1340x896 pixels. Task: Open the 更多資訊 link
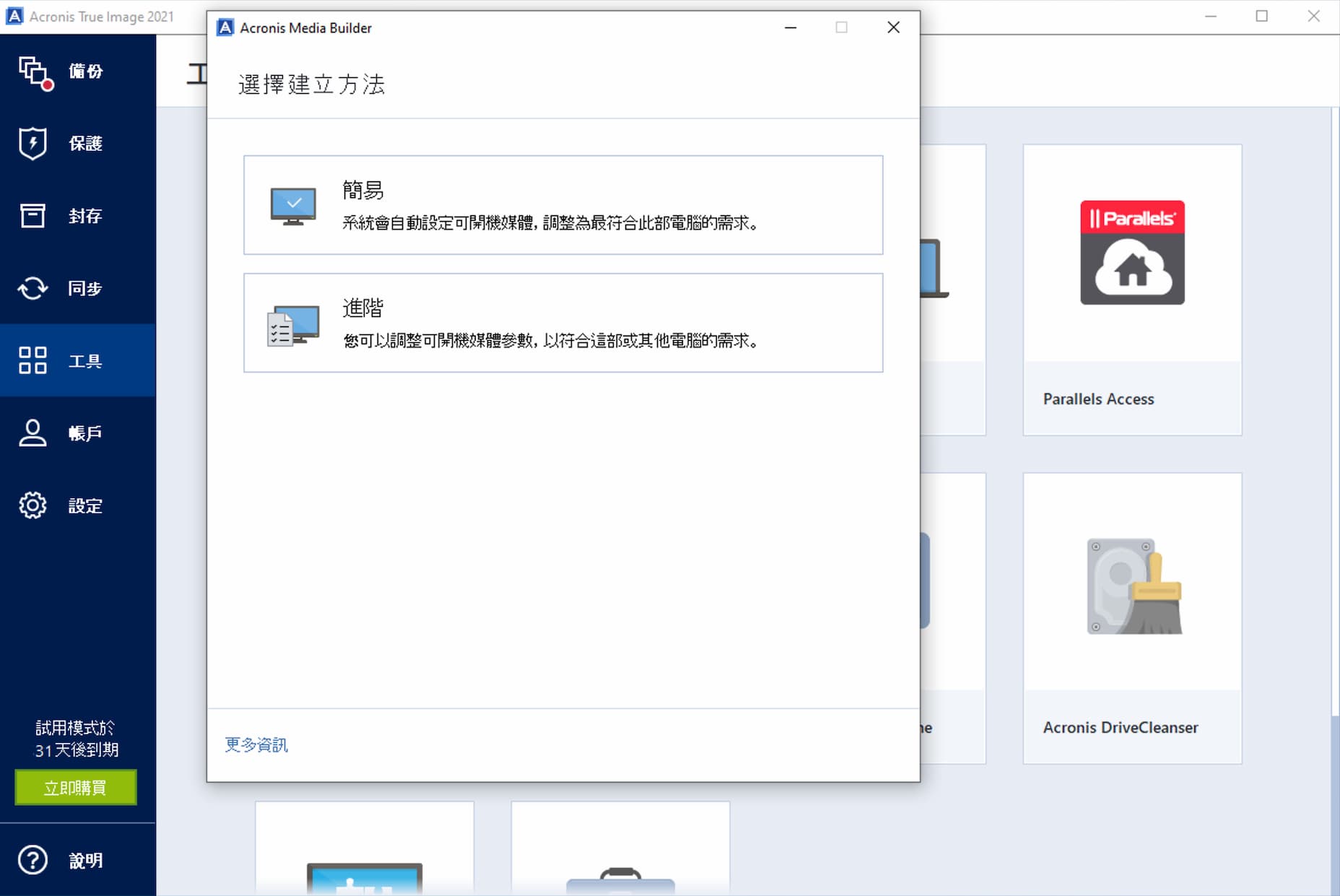pos(256,744)
